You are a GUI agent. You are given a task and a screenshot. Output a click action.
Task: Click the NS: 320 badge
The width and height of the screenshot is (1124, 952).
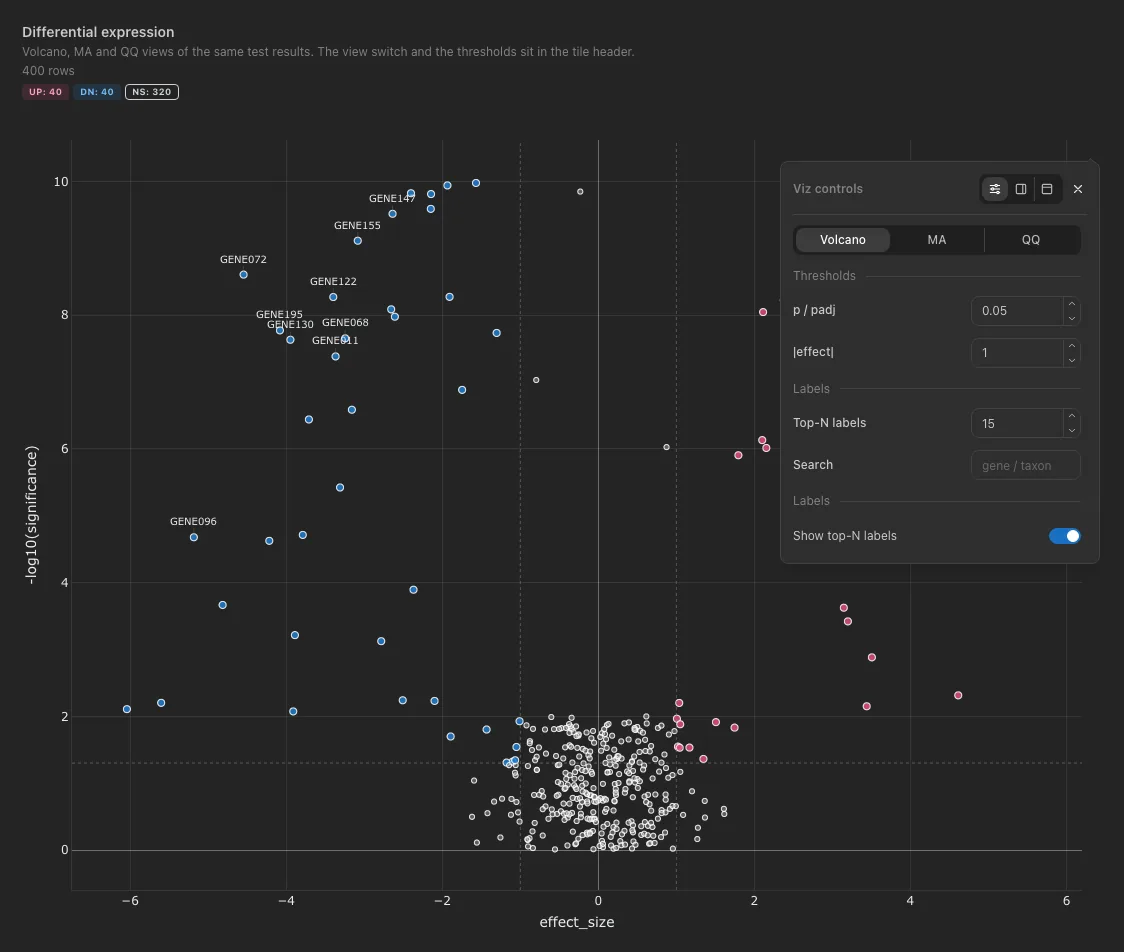pos(152,92)
